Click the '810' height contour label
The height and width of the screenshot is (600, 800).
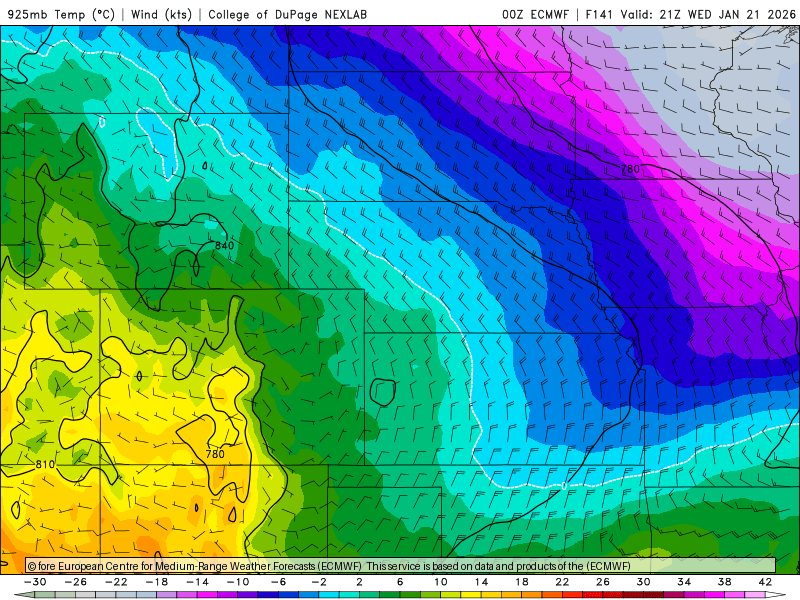point(45,464)
